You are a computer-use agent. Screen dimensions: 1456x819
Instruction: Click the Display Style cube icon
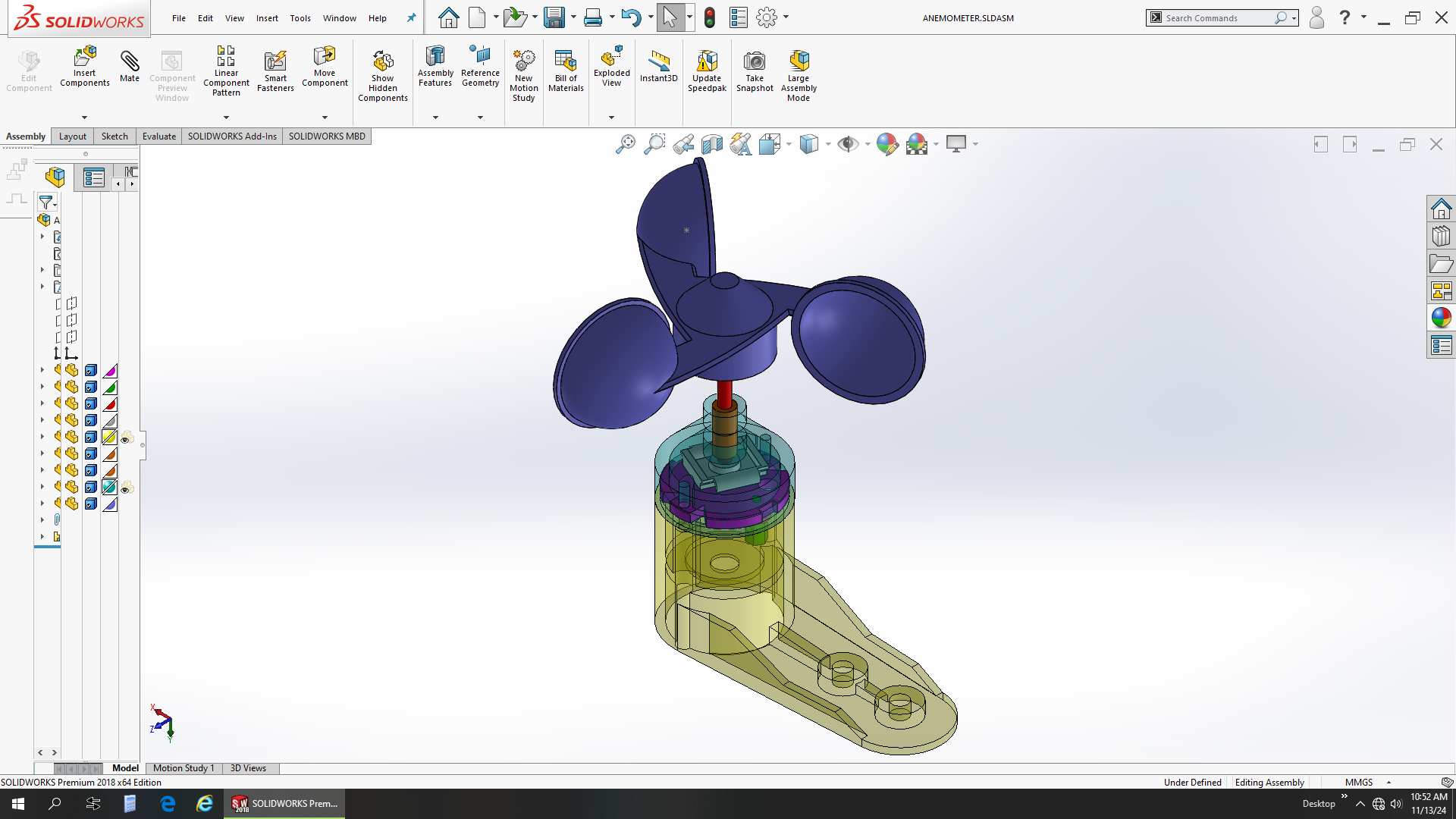[809, 144]
